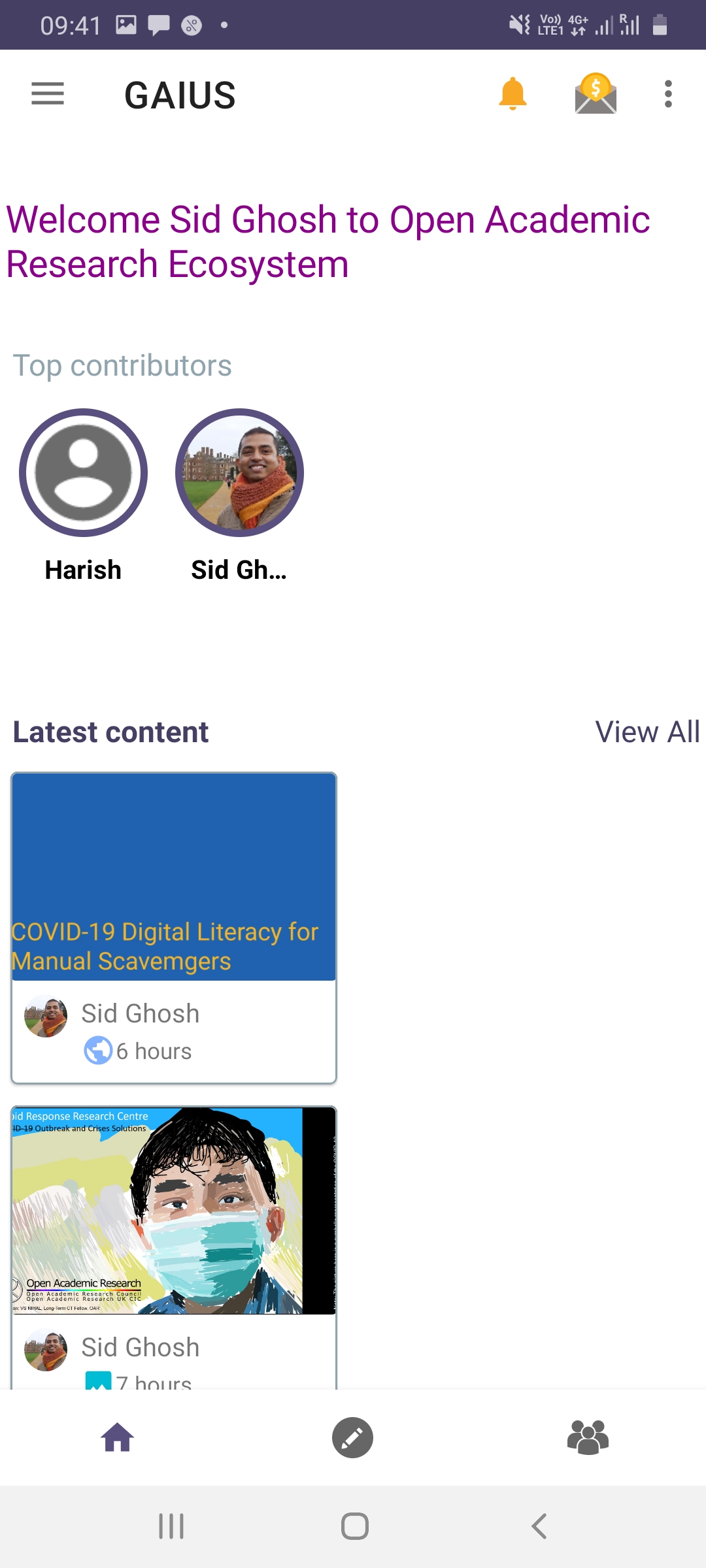View Sid Ghosh's contributor profile photo
The height and width of the screenshot is (1568, 706).
click(239, 472)
